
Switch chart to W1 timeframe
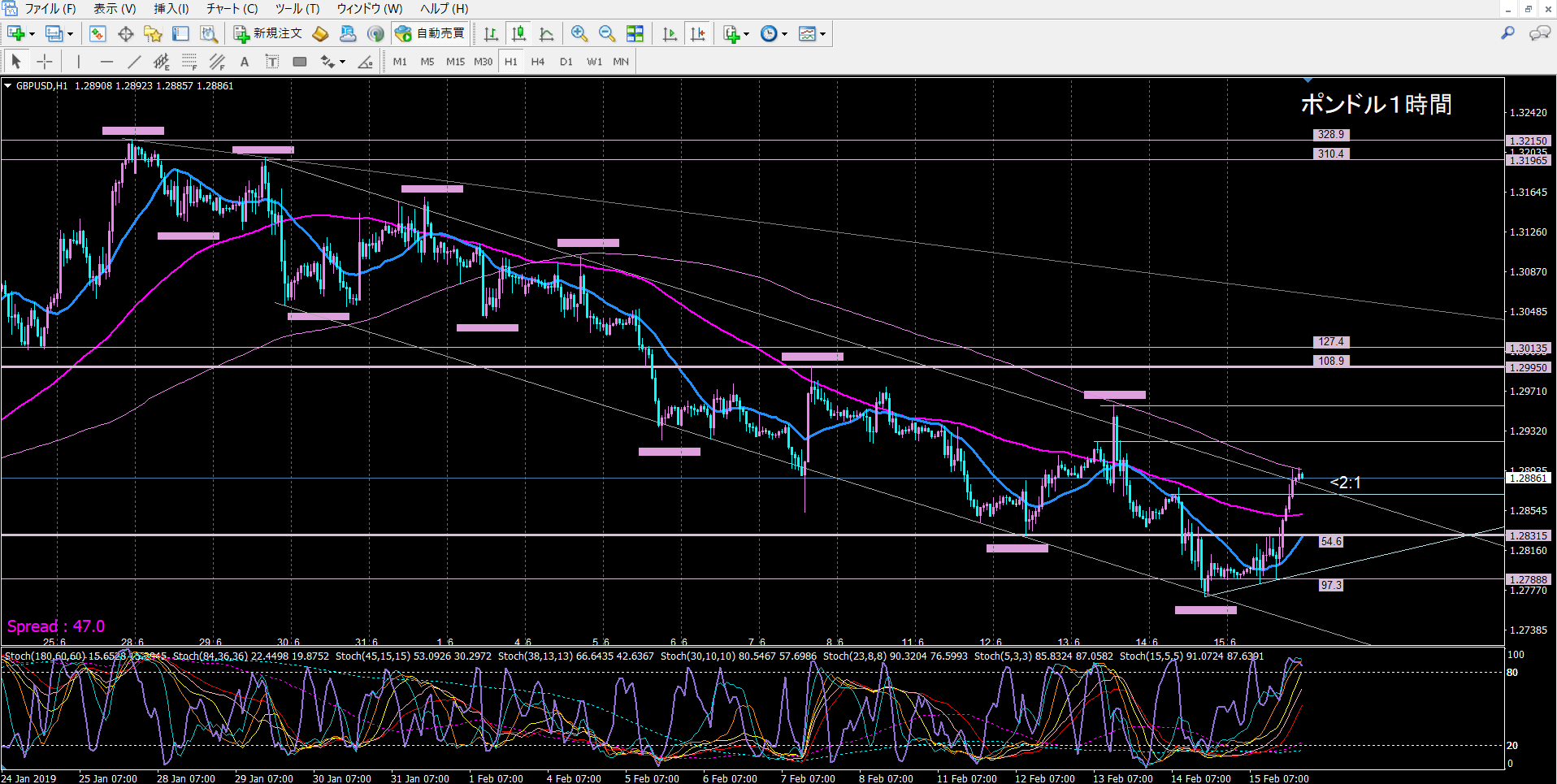pyautogui.click(x=594, y=62)
